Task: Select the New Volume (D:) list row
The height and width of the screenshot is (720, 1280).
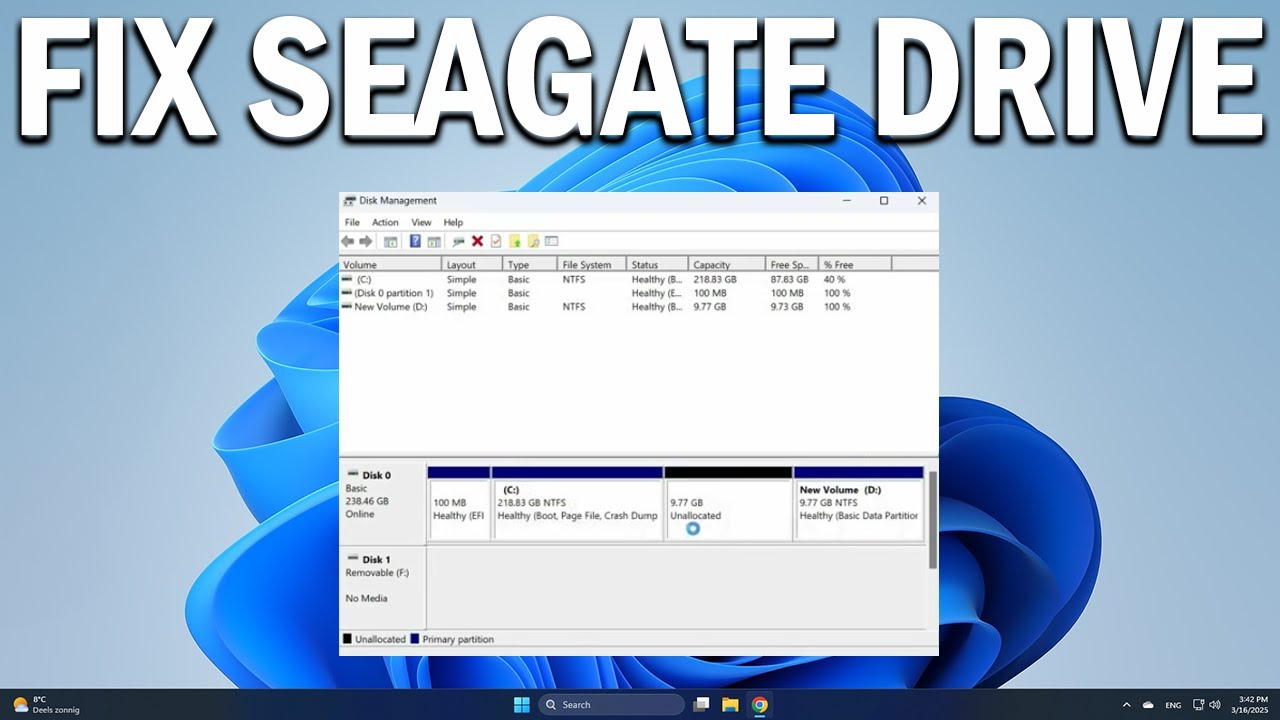Action: (639, 307)
